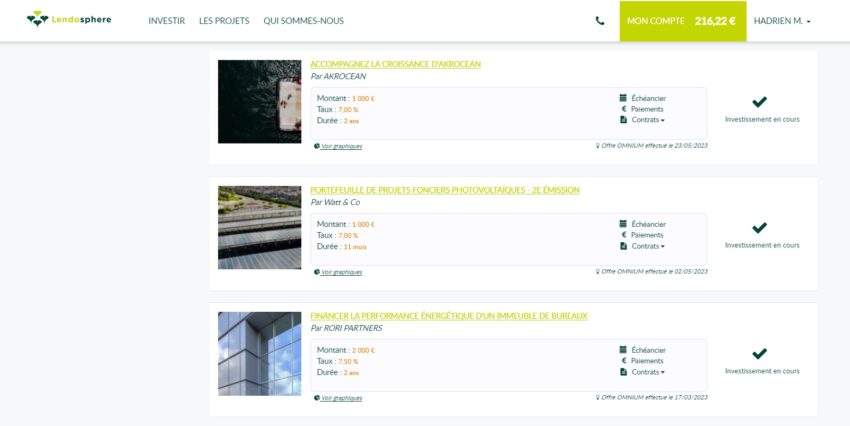The image size is (850, 426).
Task: Expand Contrats dropdown arrow for RORI PARTNERS
Action: (x=662, y=372)
